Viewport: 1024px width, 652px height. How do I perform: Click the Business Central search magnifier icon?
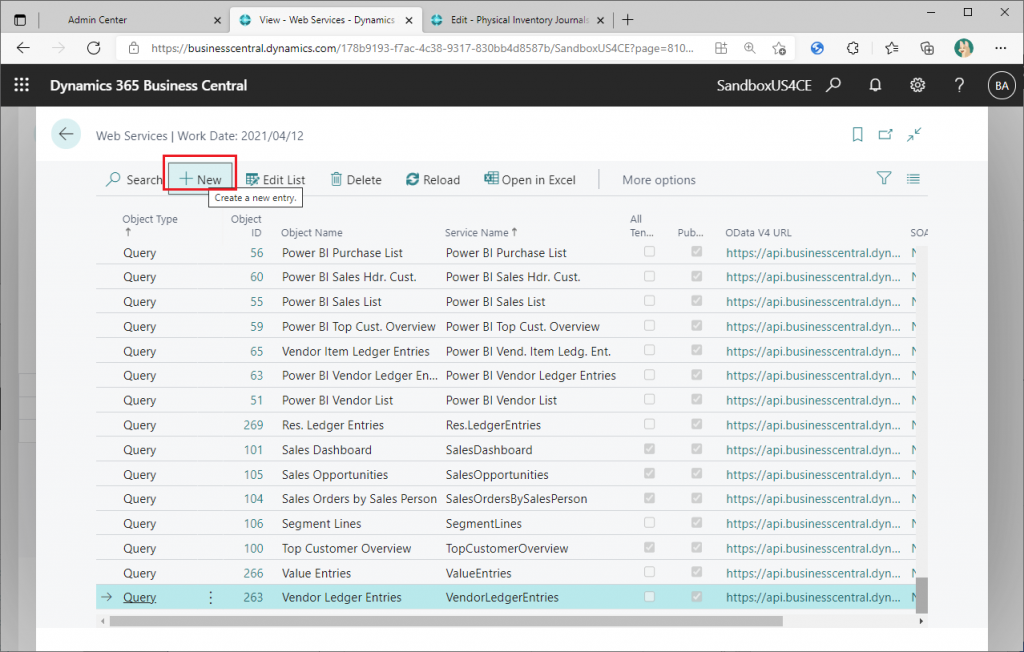tap(833, 85)
